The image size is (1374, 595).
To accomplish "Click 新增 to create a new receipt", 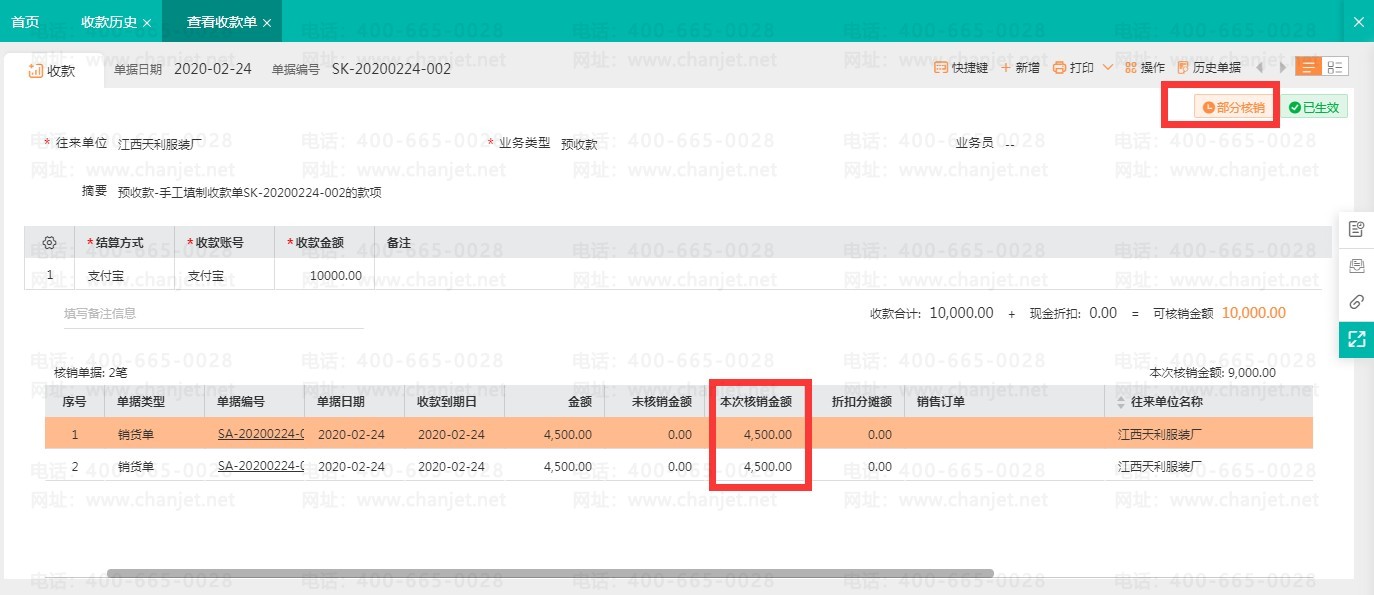I will point(1020,68).
